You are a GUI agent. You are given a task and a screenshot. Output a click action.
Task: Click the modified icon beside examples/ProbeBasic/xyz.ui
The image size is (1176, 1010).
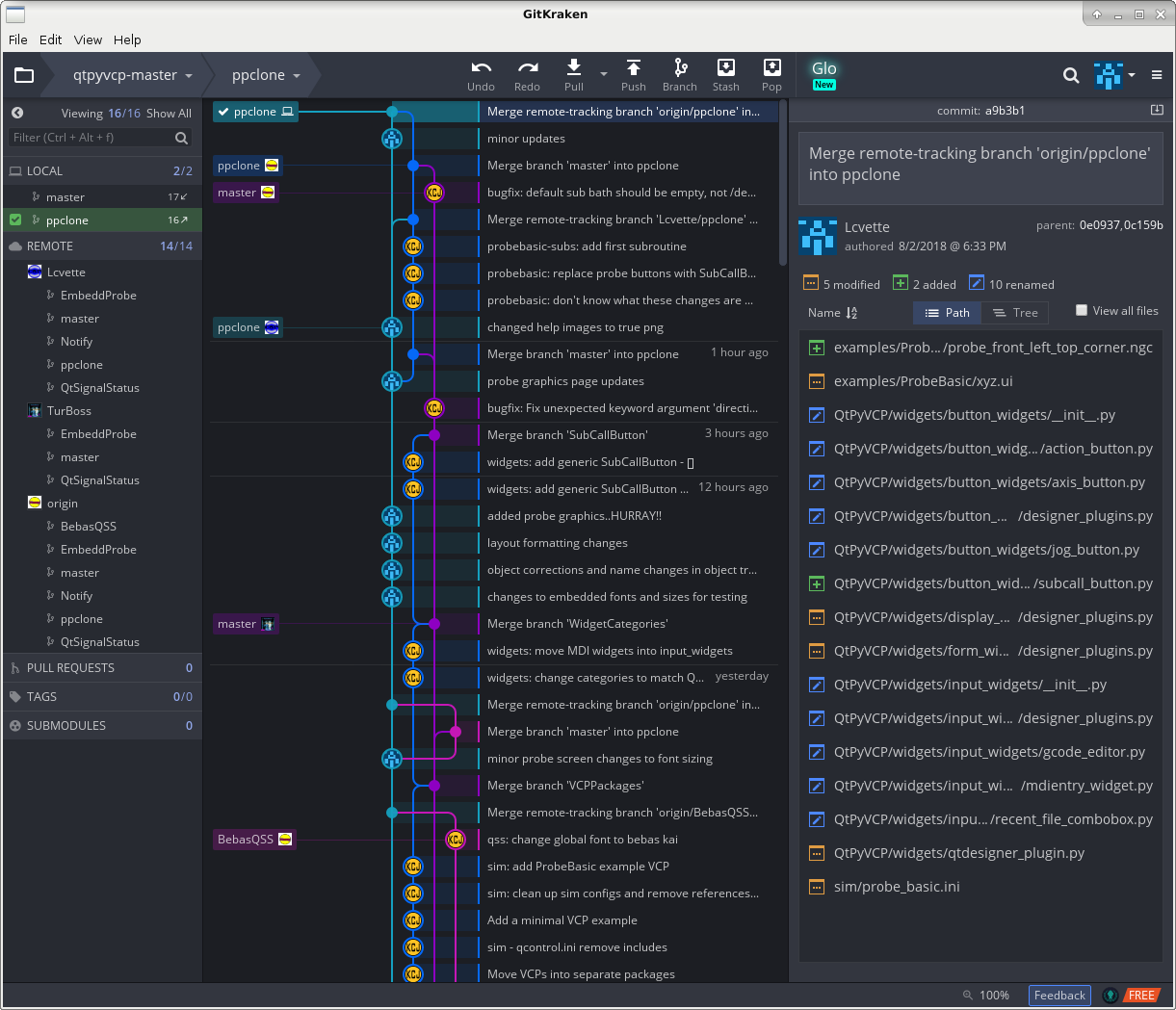point(817,381)
